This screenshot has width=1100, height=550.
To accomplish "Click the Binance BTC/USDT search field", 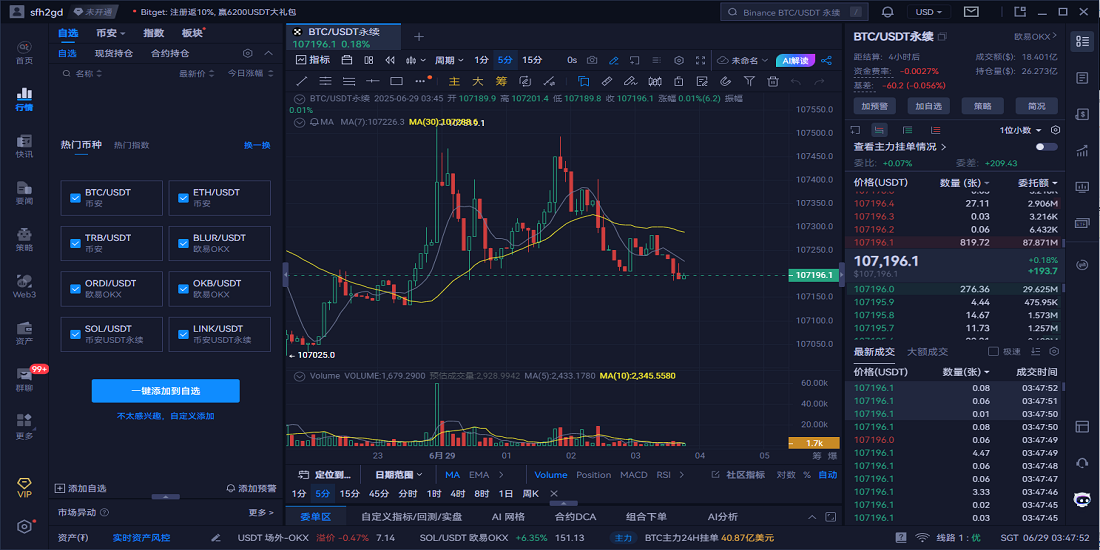I will (790, 12).
